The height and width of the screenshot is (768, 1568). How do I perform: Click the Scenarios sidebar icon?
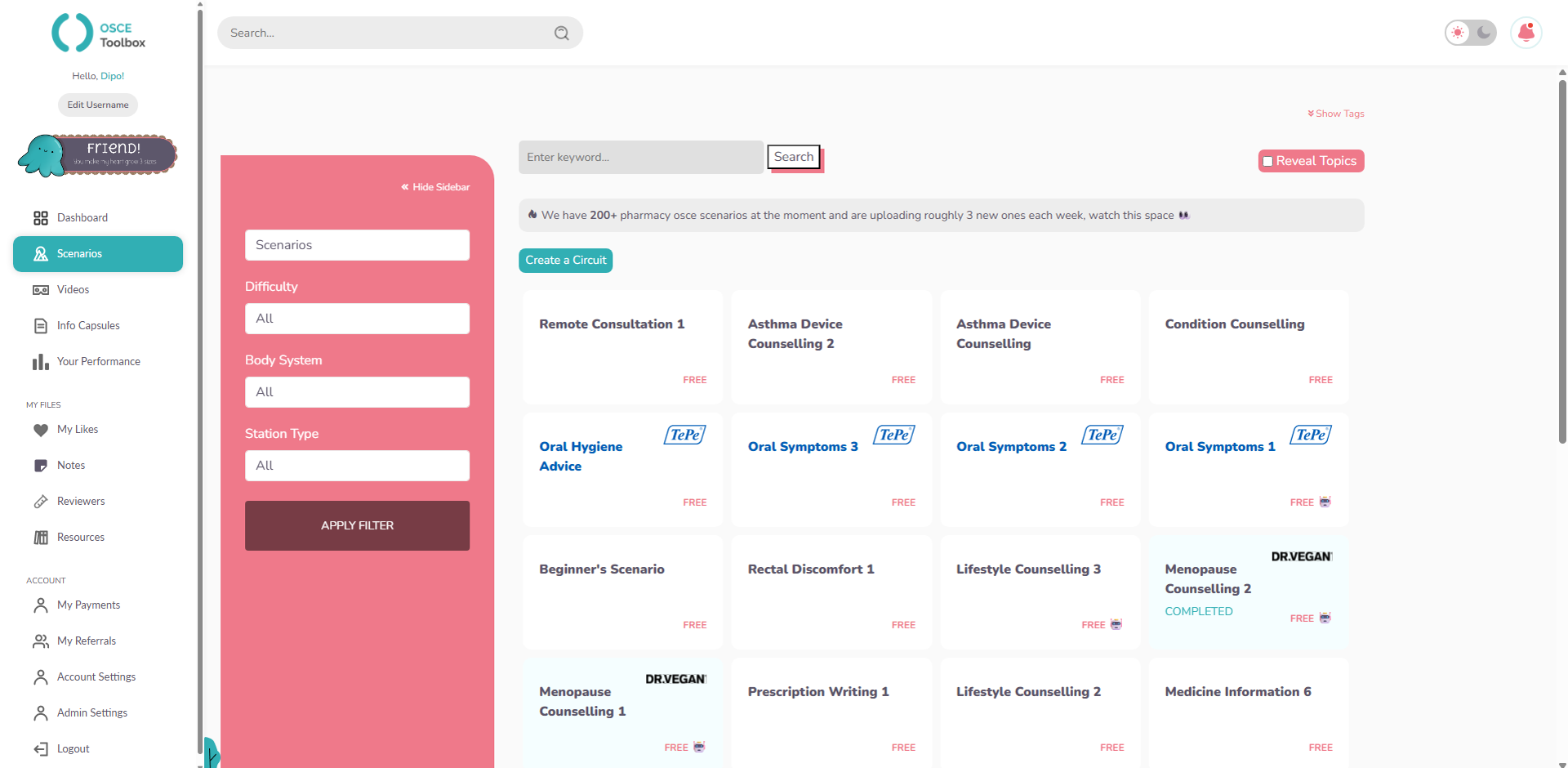click(x=40, y=254)
